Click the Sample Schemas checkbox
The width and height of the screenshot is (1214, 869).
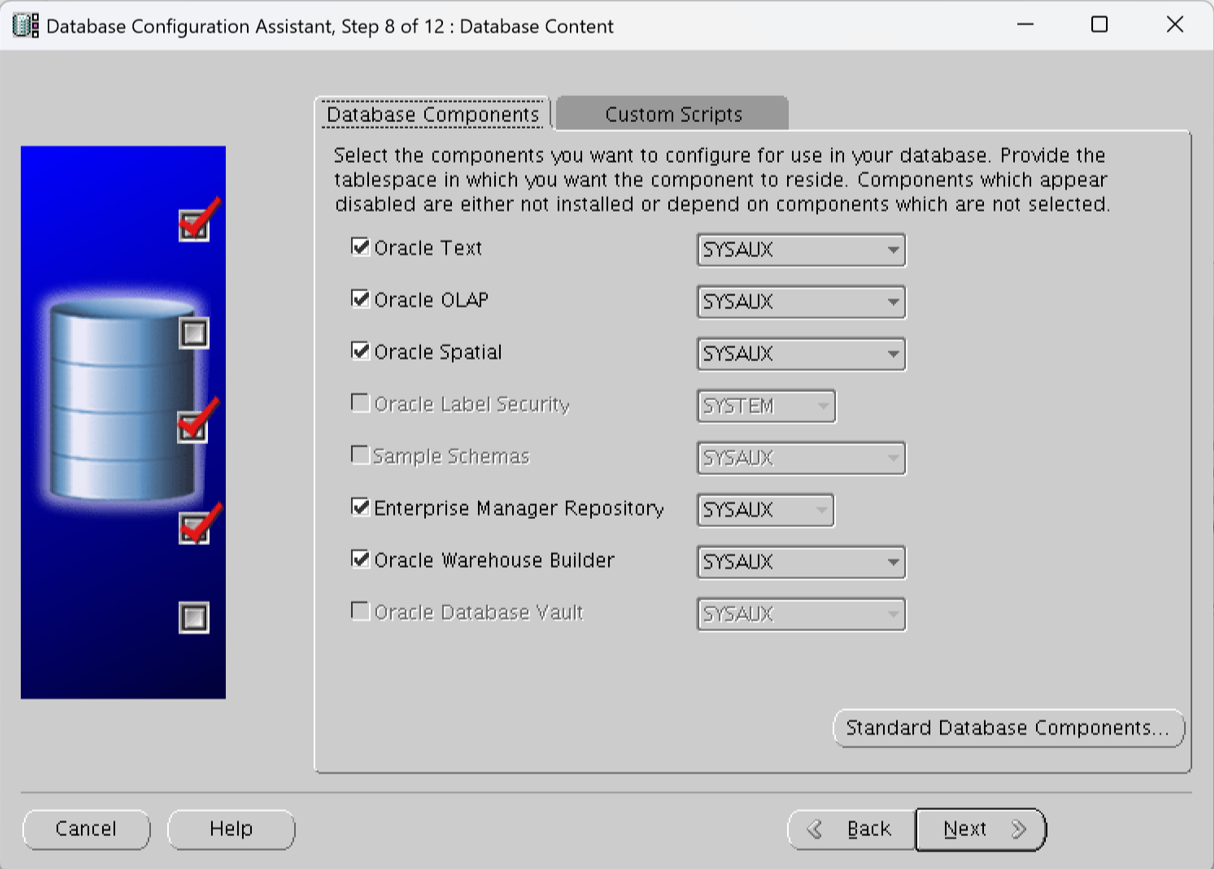(x=360, y=455)
